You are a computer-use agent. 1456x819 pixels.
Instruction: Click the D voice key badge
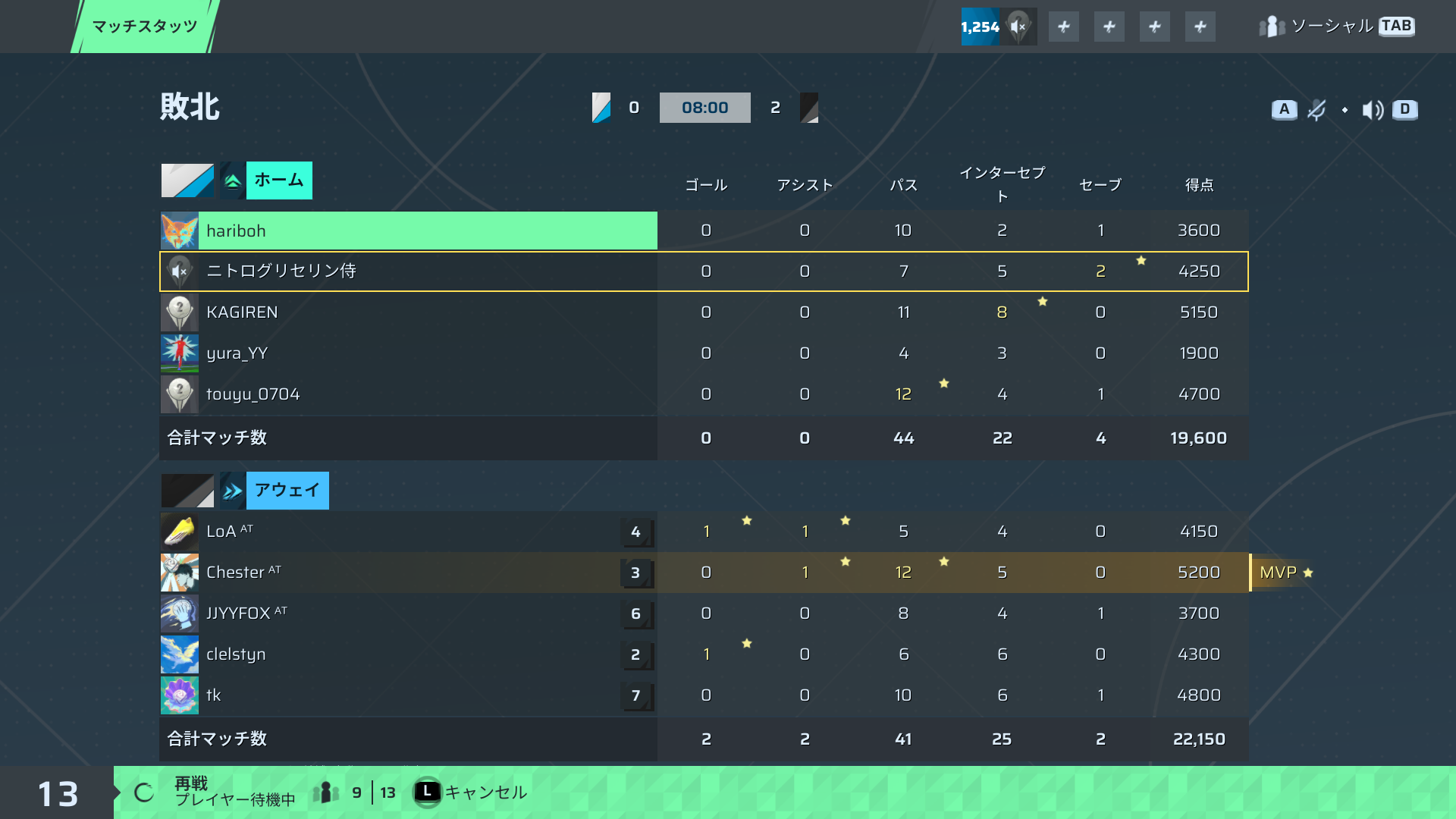[x=1405, y=110]
